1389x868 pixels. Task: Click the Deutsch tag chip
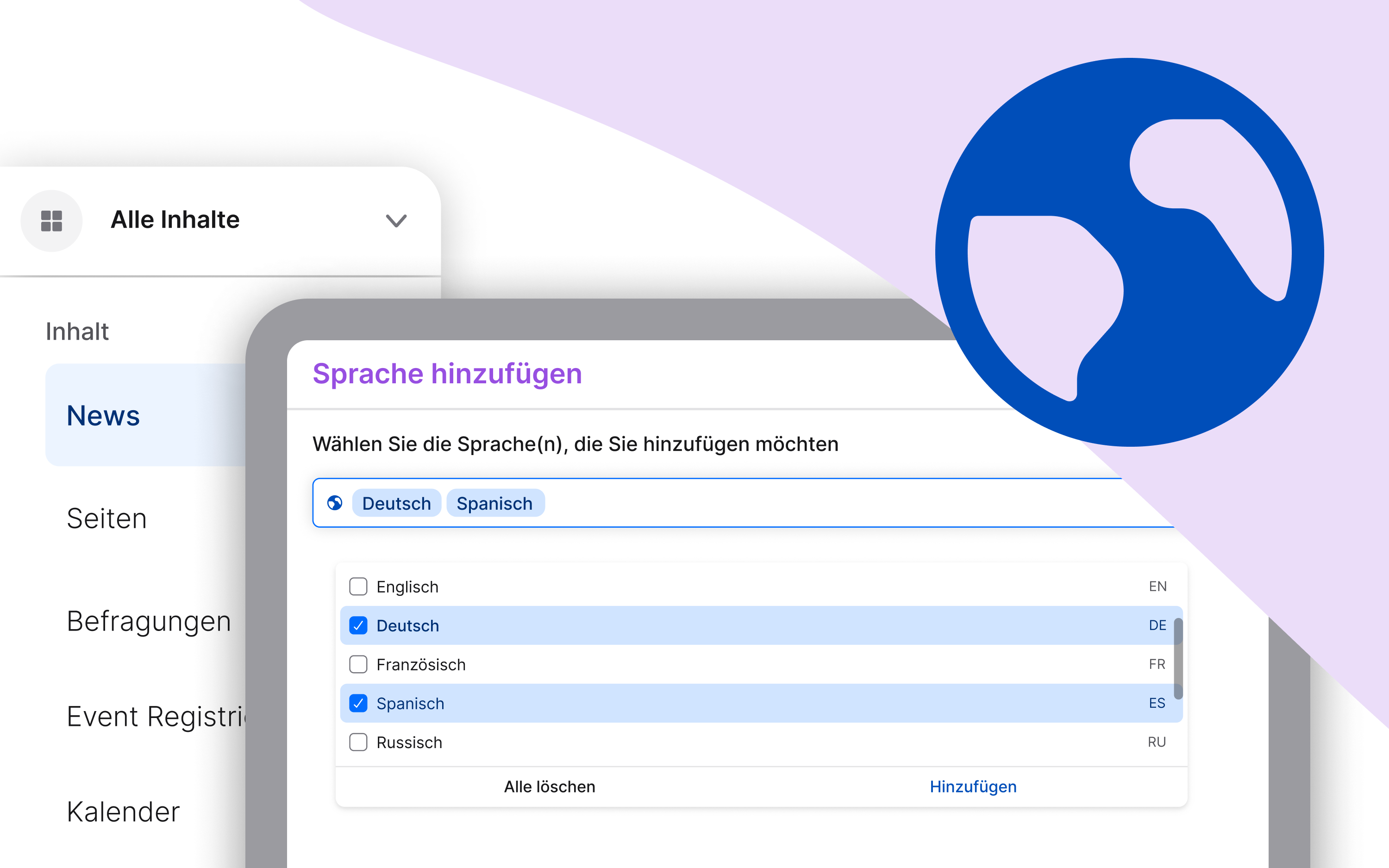pos(397,503)
